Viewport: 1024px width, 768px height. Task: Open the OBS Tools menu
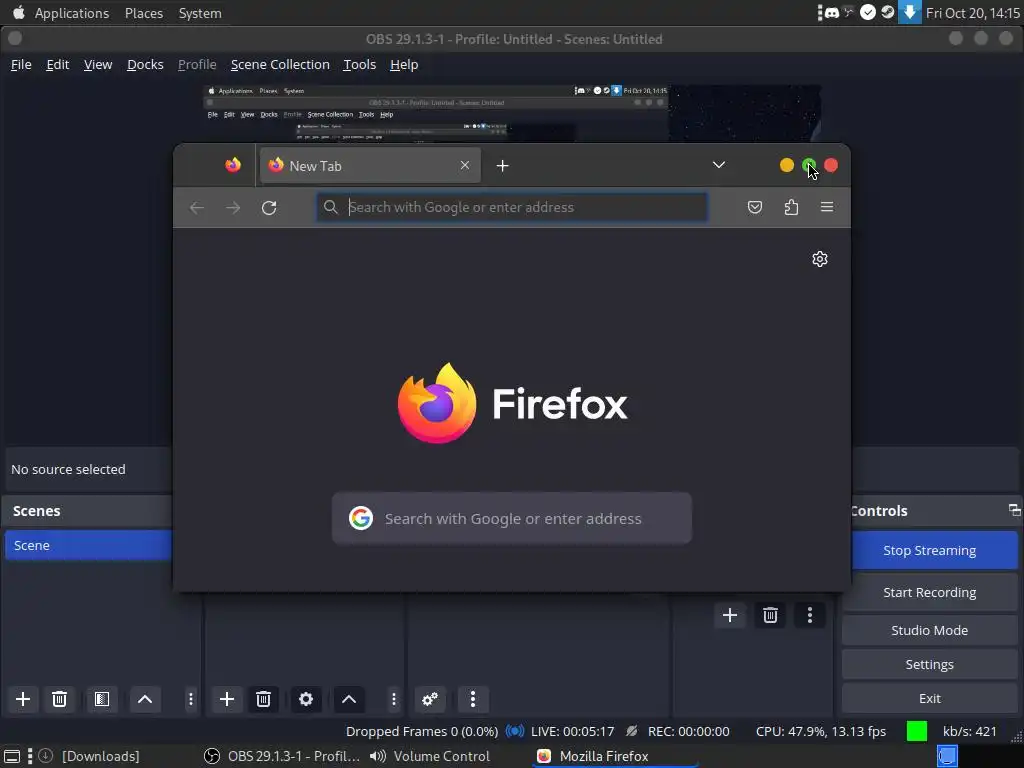[x=360, y=65]
